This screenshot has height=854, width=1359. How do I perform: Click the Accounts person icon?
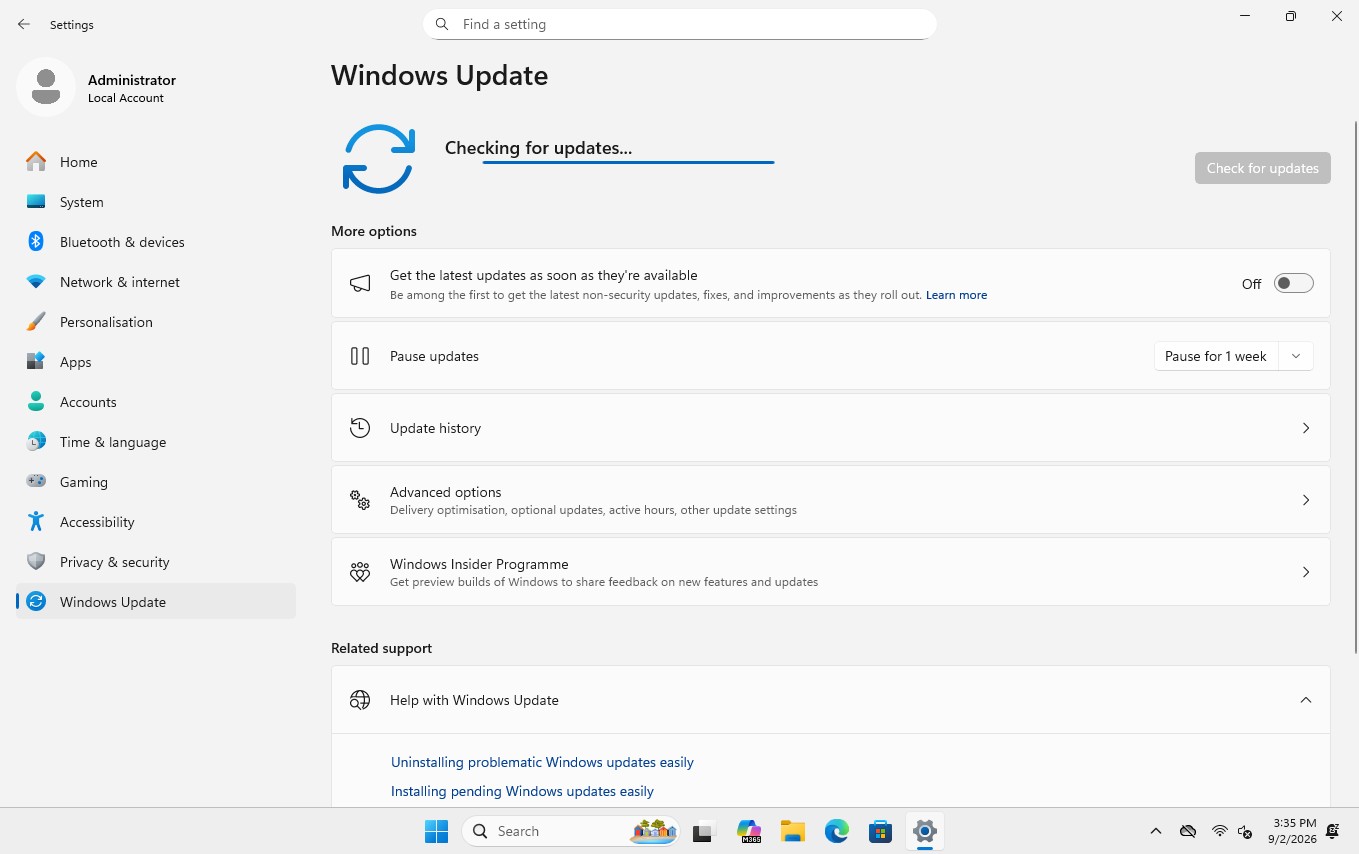coord(36,401)
